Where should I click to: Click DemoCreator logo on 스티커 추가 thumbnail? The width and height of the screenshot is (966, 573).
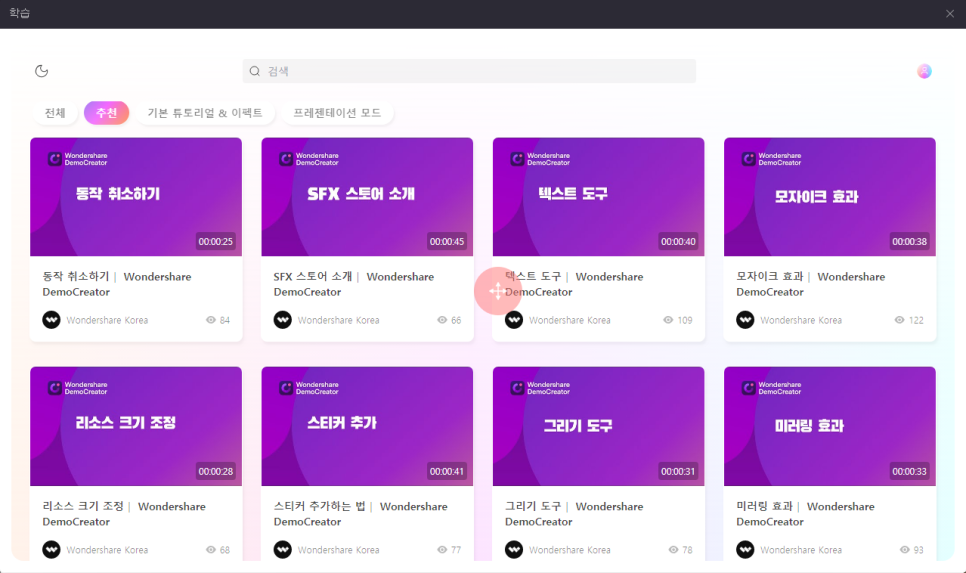[x=309, y=388]
